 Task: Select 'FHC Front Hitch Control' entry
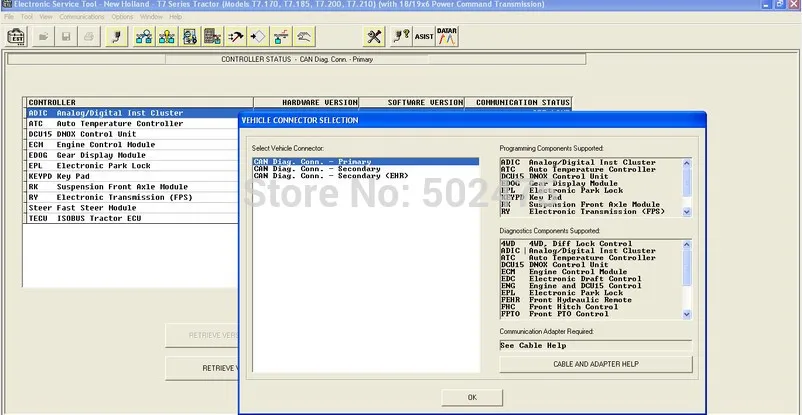(591, 307)
